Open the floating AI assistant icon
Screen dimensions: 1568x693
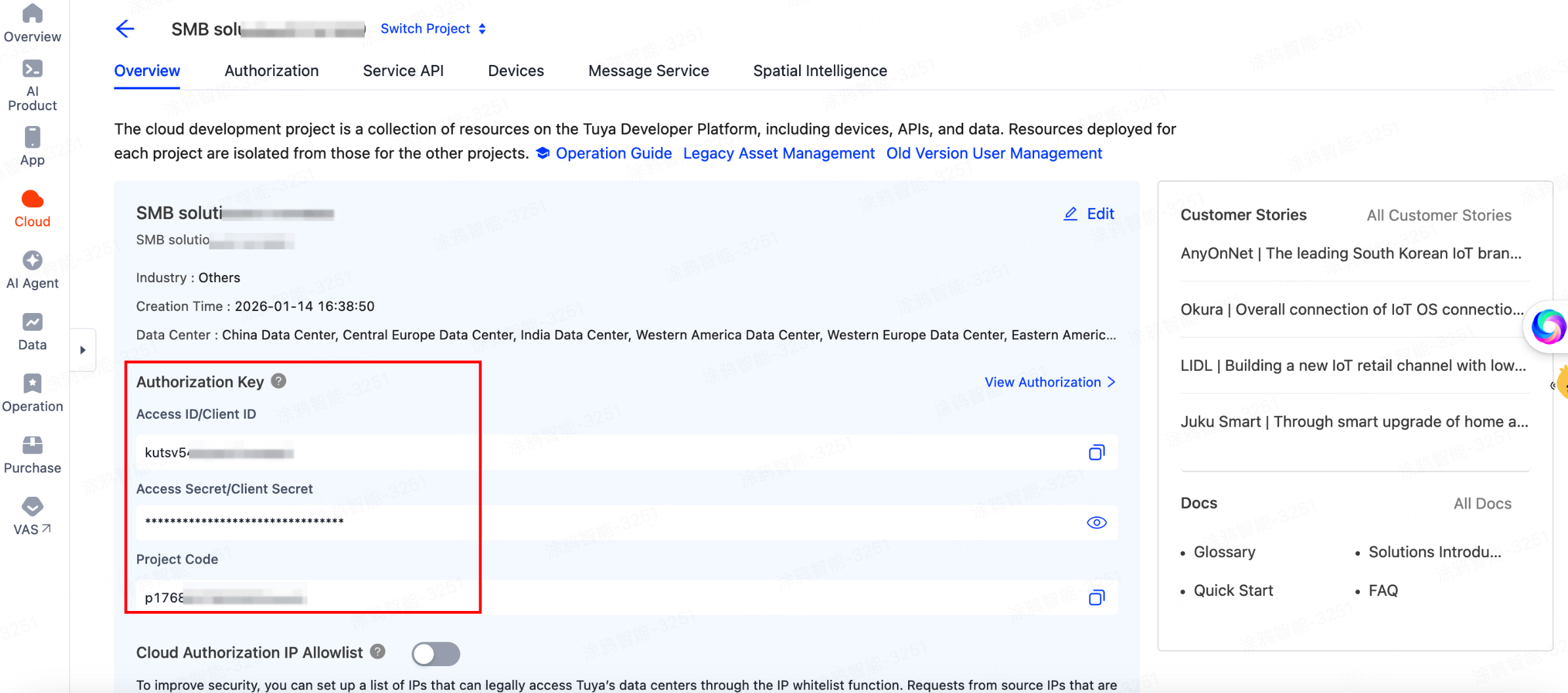tap(1548, 326)
